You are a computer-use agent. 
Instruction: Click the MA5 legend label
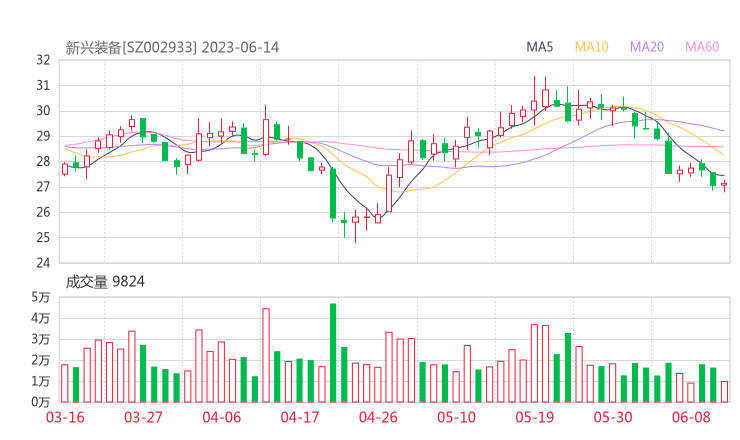539,47
